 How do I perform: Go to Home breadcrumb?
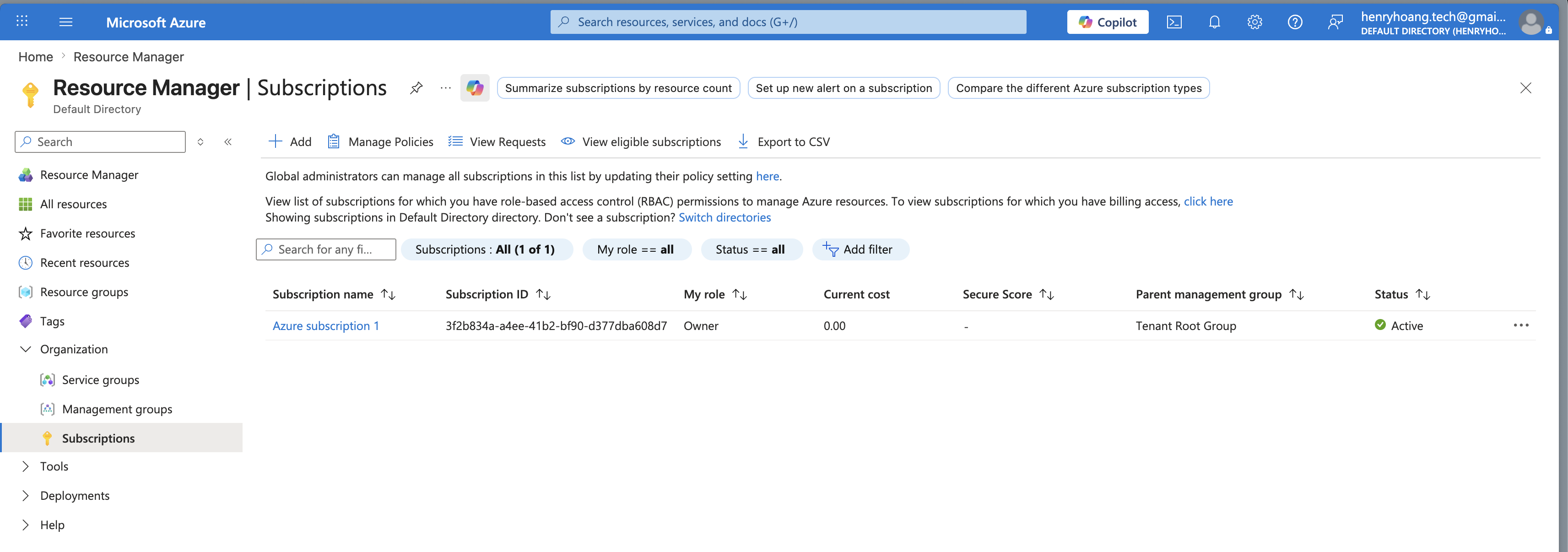[x=36, y=57]
